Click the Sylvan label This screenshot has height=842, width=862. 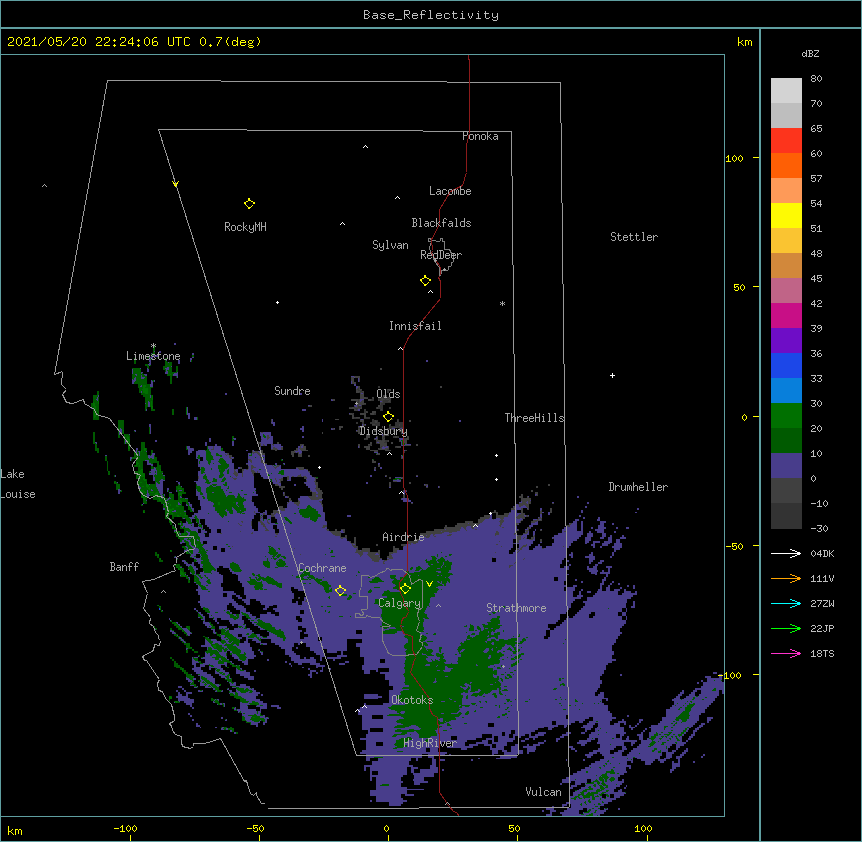coord(390,245)
